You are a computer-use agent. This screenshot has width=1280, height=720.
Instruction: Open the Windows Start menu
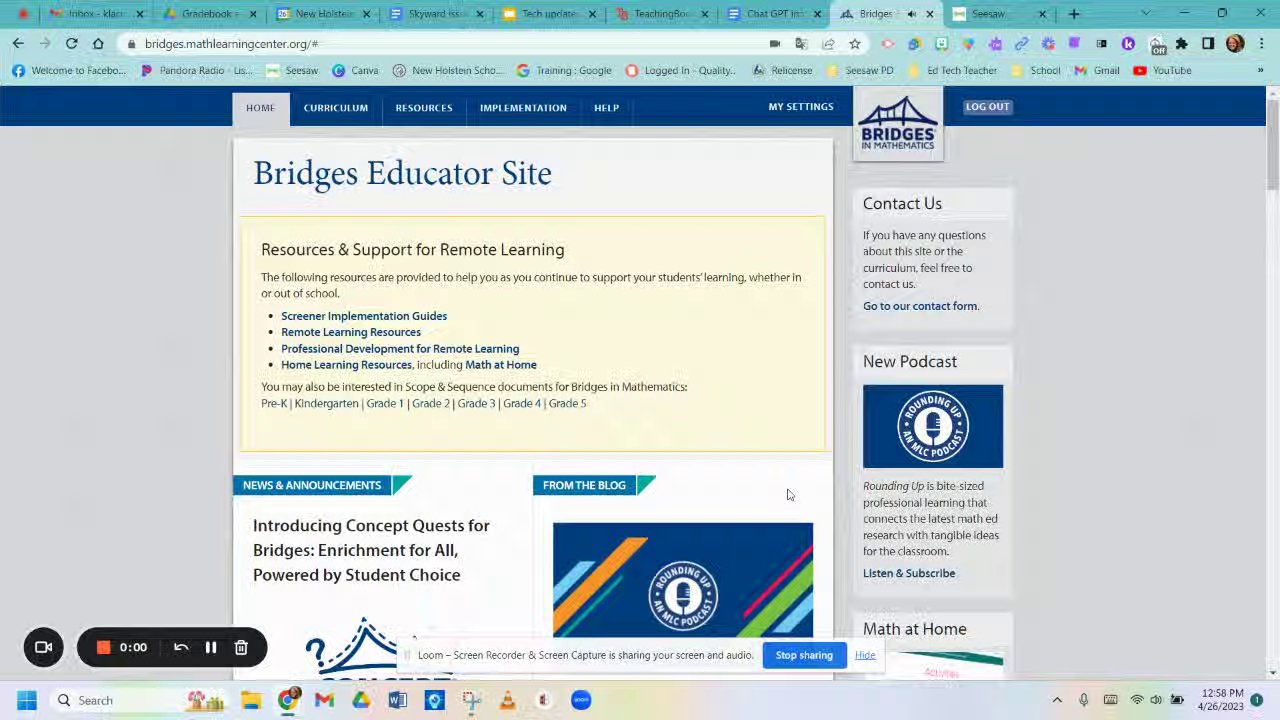point(27,700)
